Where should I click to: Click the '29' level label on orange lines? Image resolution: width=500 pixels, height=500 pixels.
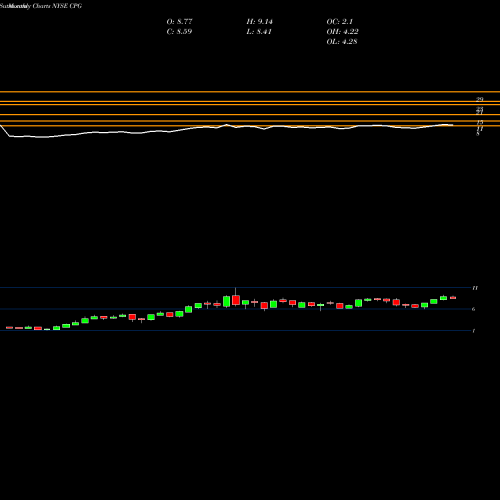point(480,99)
